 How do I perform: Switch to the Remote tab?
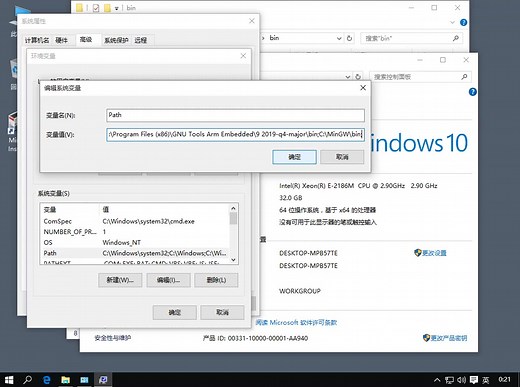[141, 40]
